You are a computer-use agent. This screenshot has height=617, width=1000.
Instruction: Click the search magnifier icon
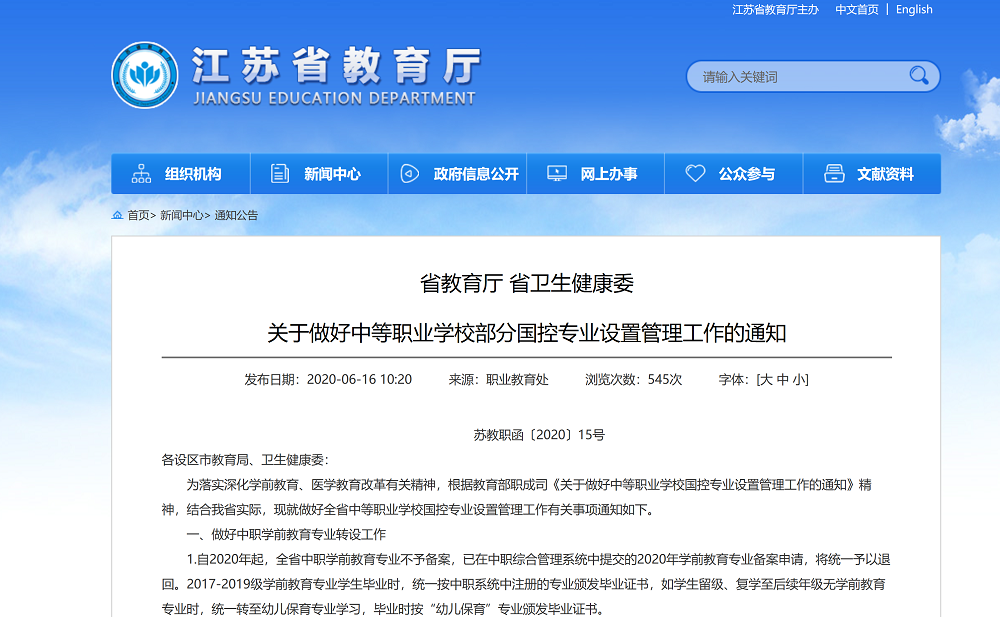pyautogui.click(x=918, y=76)
